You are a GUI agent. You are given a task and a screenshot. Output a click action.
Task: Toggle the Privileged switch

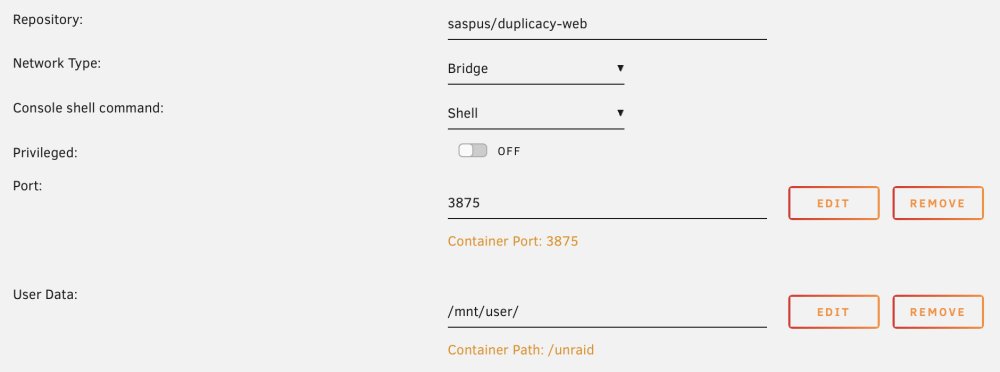473,151
